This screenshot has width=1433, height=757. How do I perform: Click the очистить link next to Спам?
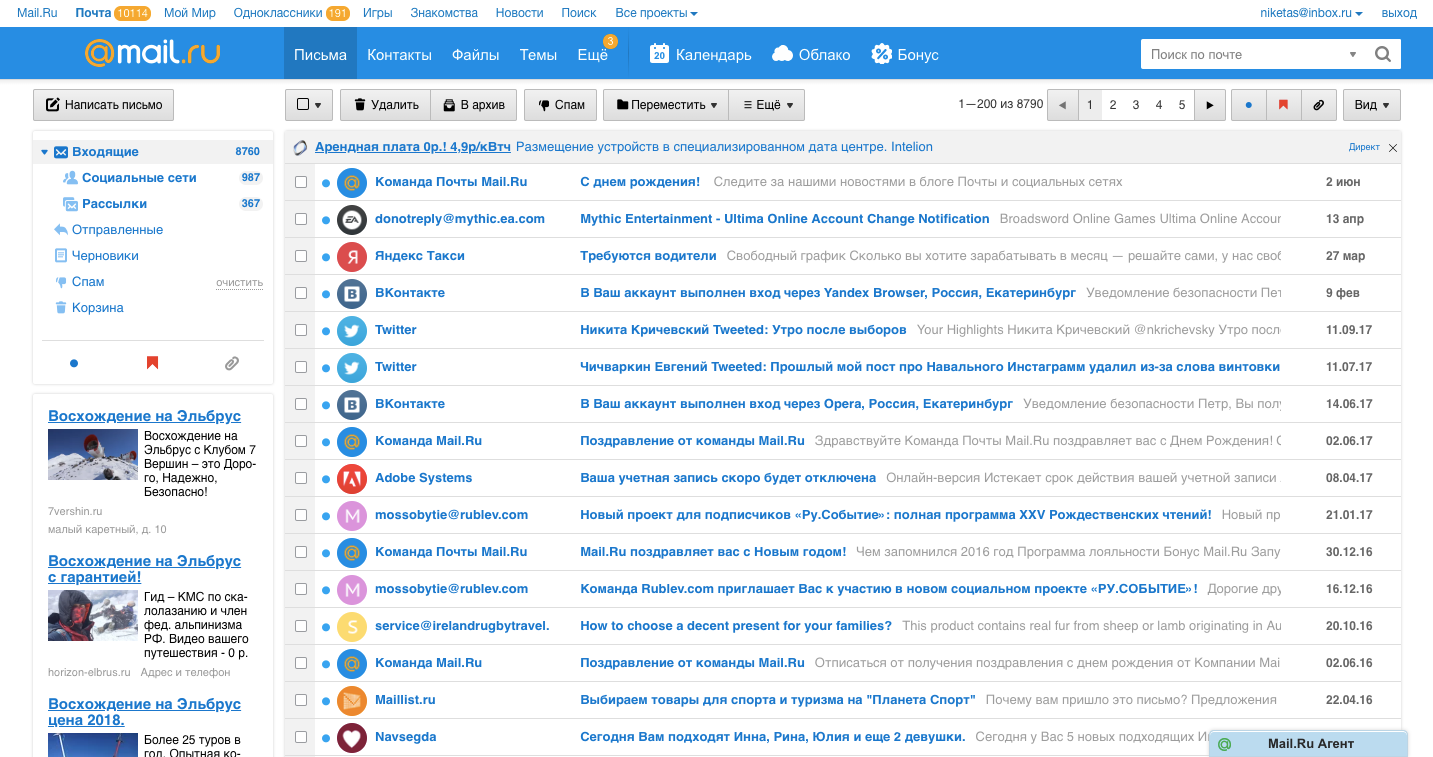point(239,283)
